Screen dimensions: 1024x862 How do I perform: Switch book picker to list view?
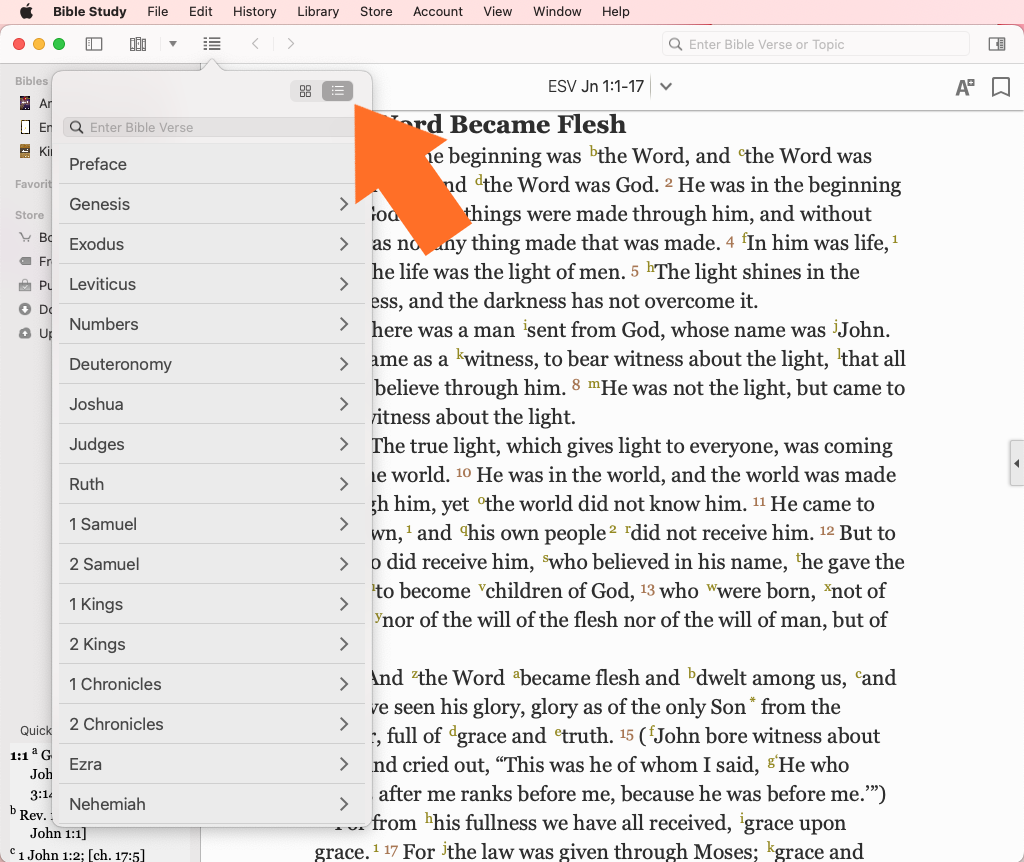tap(338, 91)
